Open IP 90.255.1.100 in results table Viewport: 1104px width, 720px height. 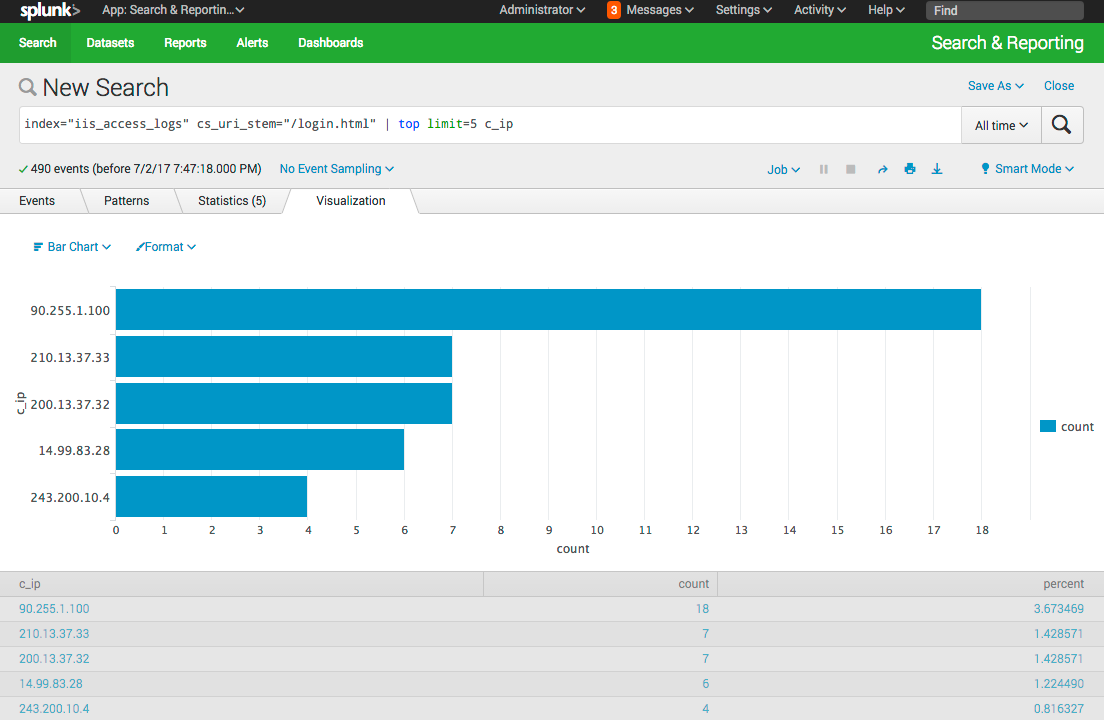coord(54,609)
